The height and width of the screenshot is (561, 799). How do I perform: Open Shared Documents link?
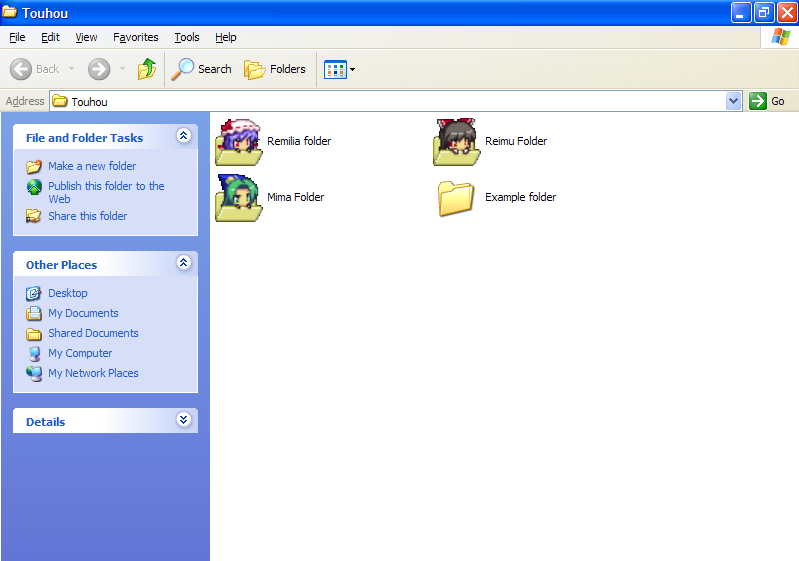pyautogui.click(x=93, y=333)
